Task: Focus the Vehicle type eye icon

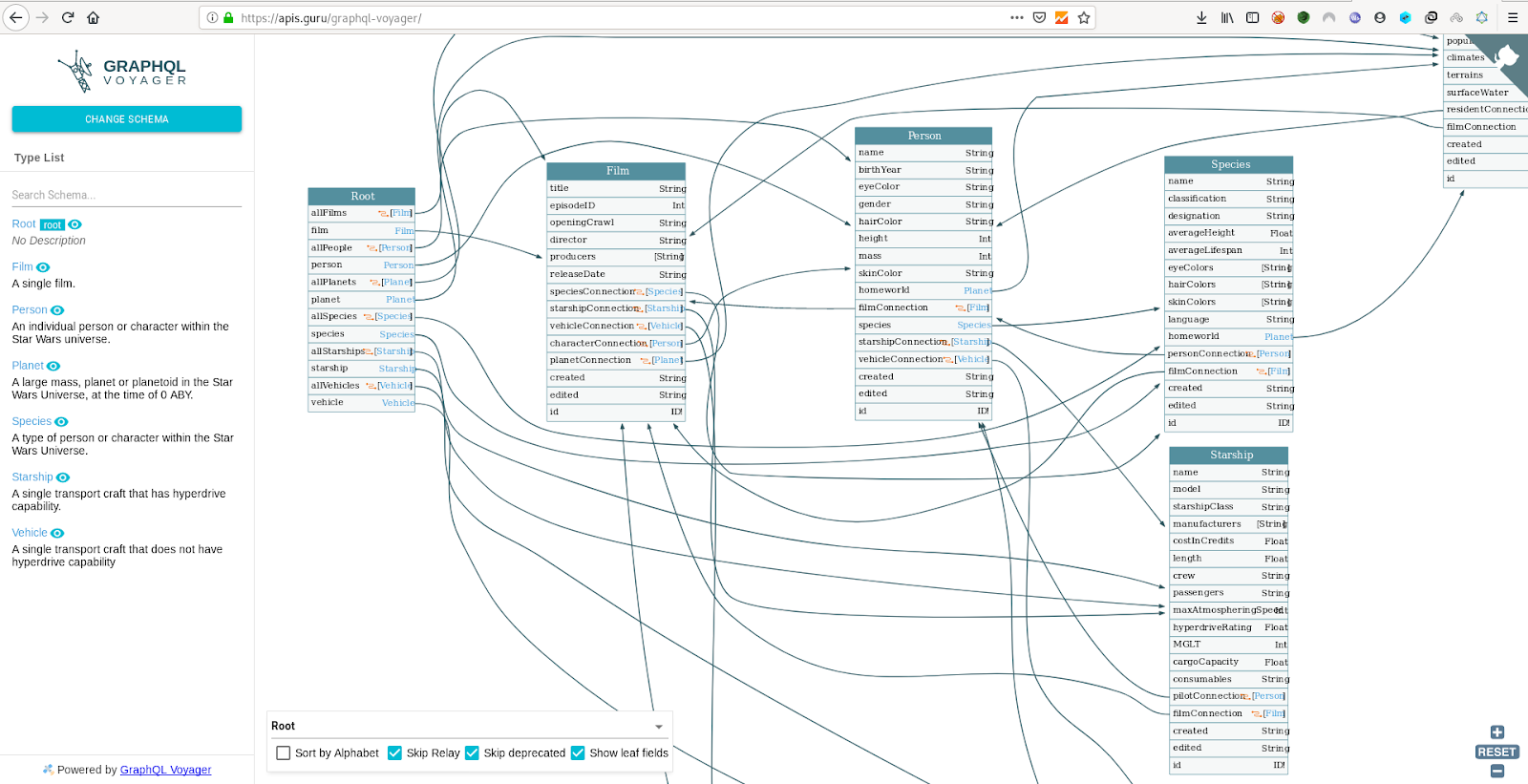Action: [57, 533]
